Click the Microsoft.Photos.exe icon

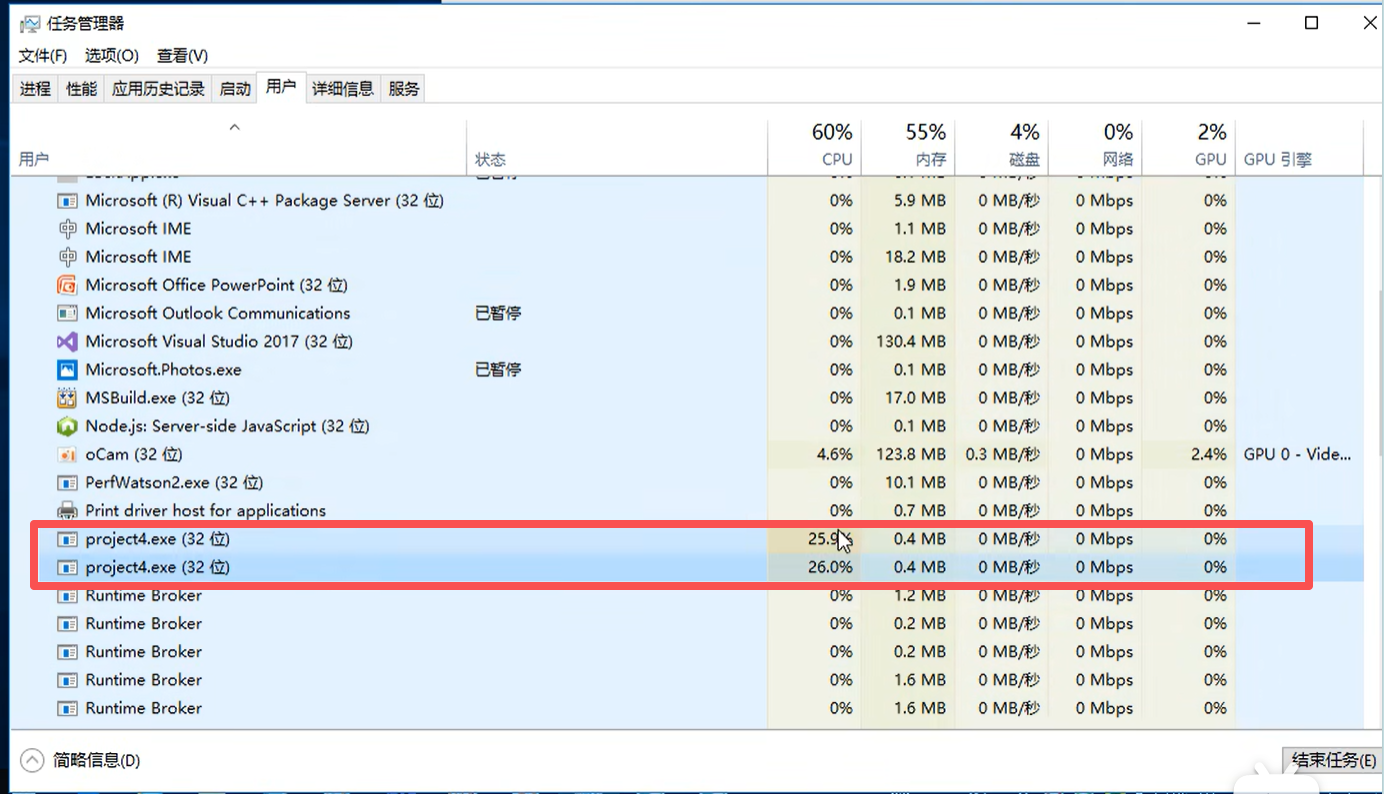tap(67, 370)
